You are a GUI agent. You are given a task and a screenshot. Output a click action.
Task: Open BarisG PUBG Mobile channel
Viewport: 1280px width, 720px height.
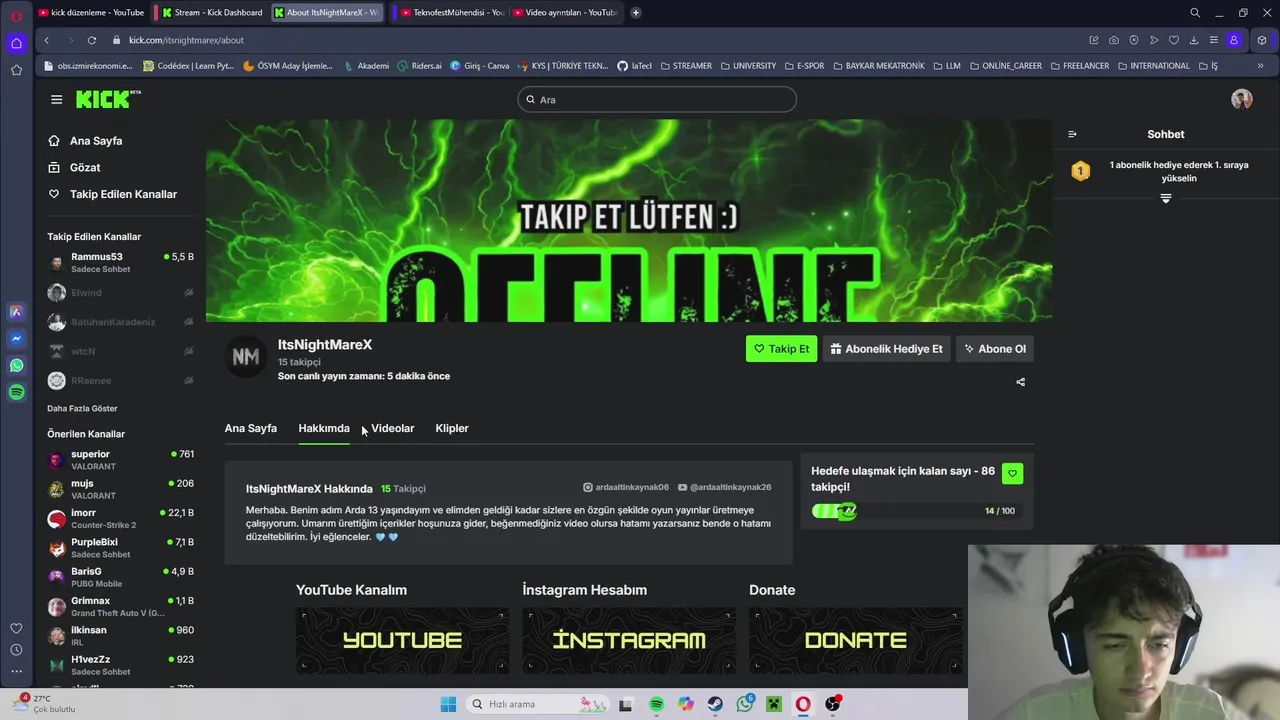pos(121,577)
